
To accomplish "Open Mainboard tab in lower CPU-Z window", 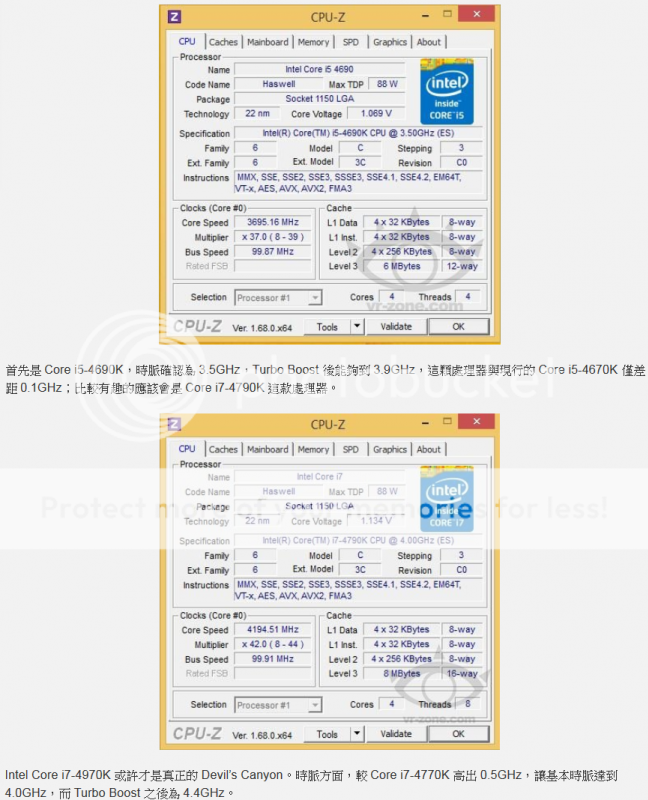I will click(x=268, y=449).
